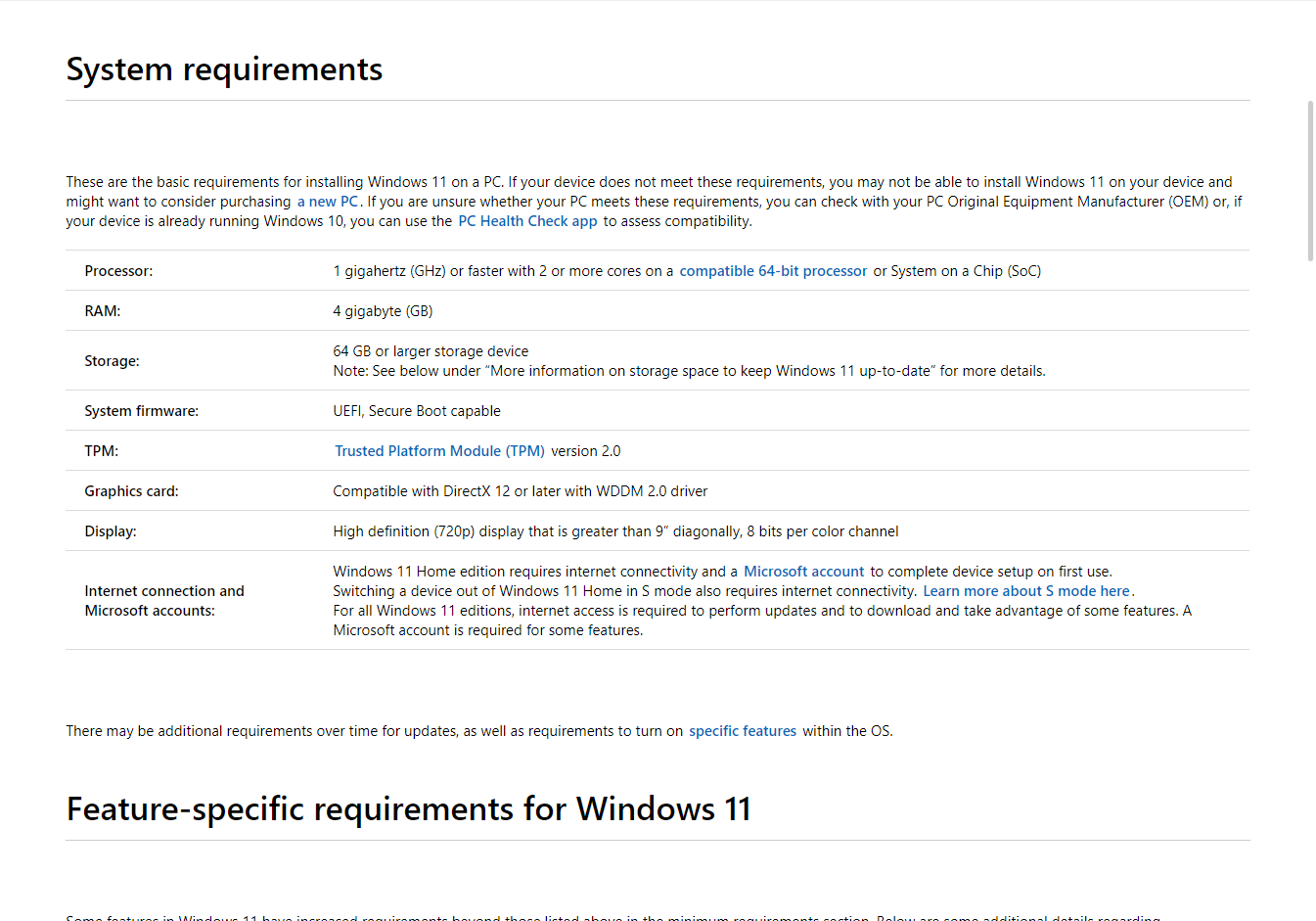Open Trusted Platform Module (TPM) link
This screenshot has height=921, width=1316.
click(x=439, y=451)
